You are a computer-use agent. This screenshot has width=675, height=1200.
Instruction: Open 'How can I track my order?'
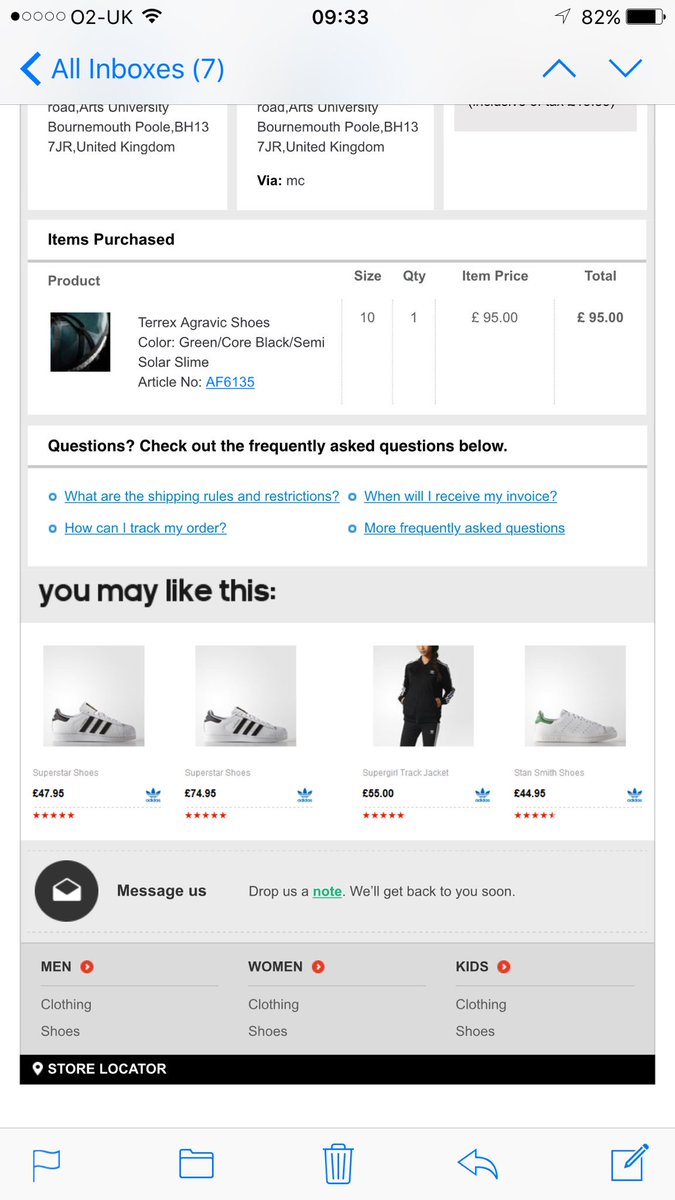145,528
